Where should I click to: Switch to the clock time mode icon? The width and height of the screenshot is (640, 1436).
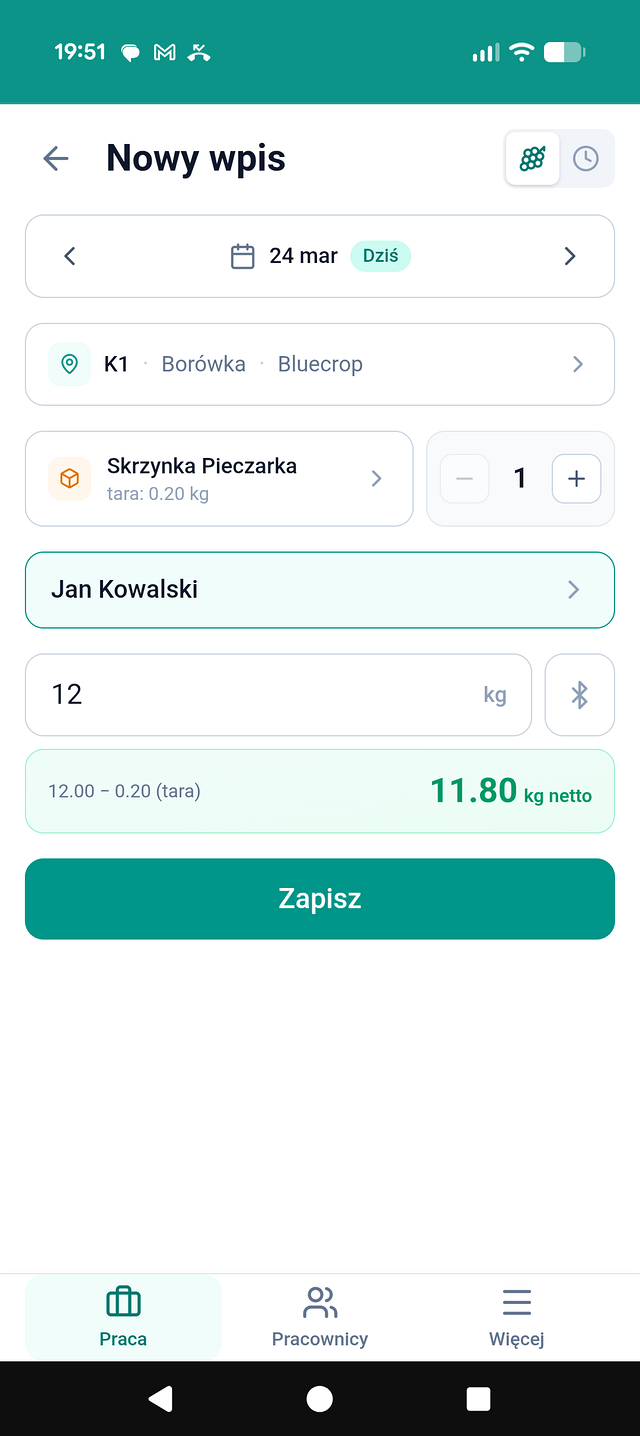(x=586, y=158)
